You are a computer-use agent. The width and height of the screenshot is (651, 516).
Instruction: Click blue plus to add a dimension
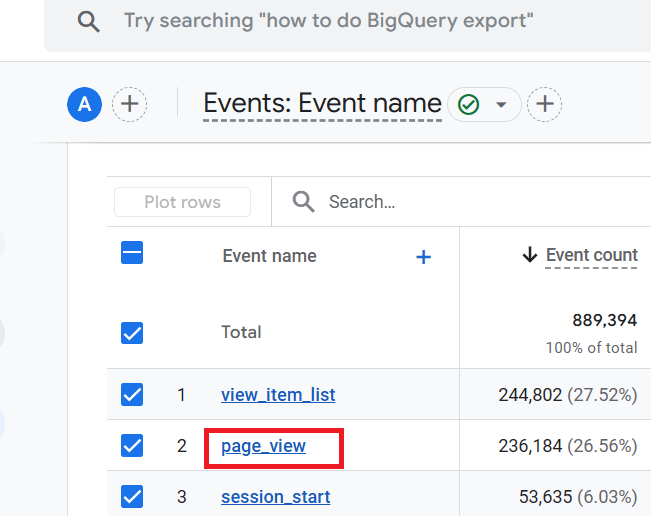(x=423, y=257)
